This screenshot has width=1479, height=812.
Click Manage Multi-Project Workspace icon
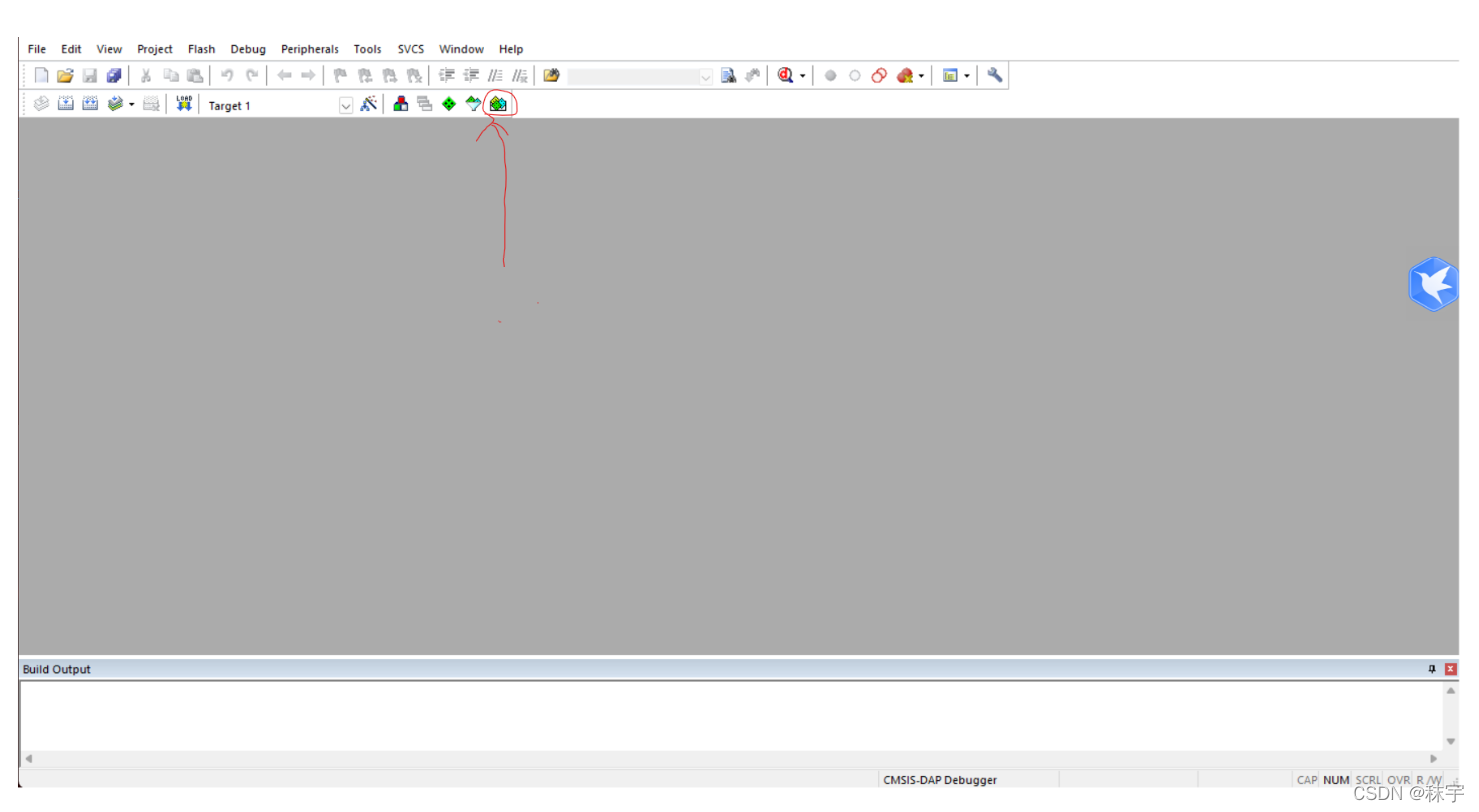424,104
